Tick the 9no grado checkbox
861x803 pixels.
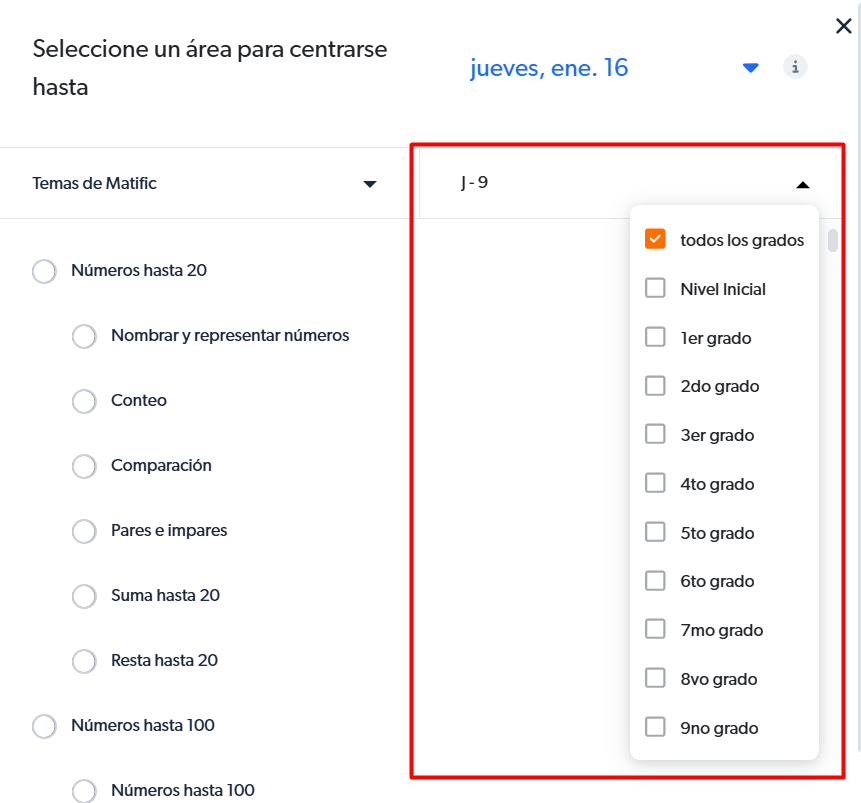click(655, 727)
